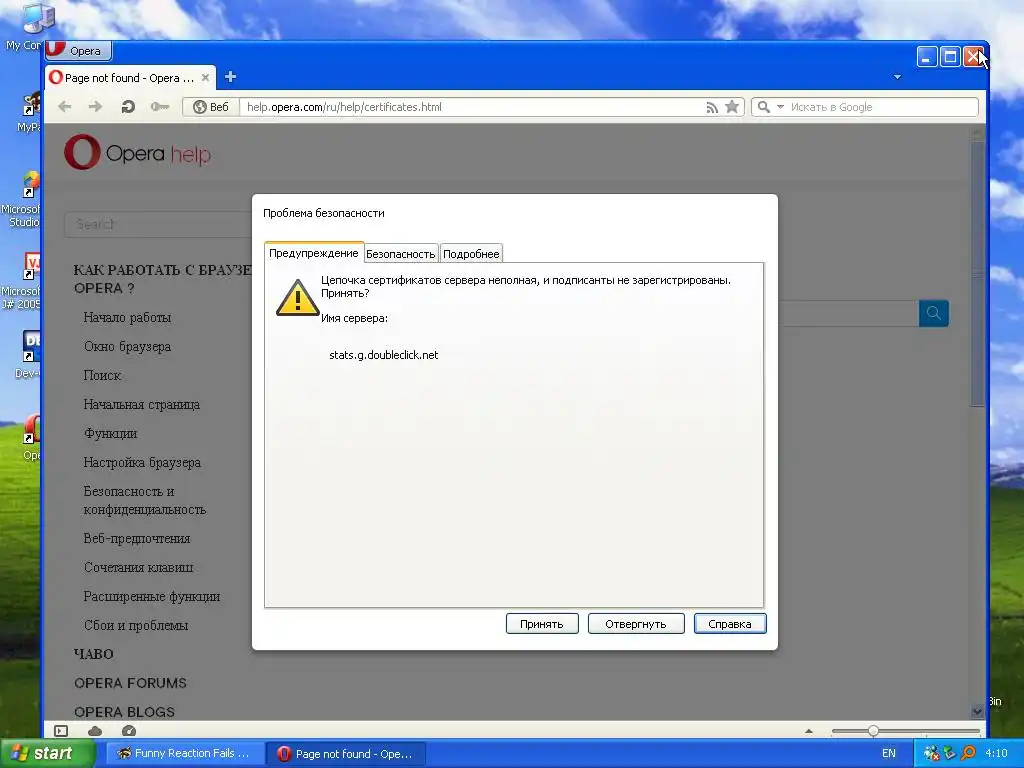The width and height of the screenshot is (1024, 768).
Task: Open the ЧАВО section
Action: pyautogui.click(x=94, y=654)
